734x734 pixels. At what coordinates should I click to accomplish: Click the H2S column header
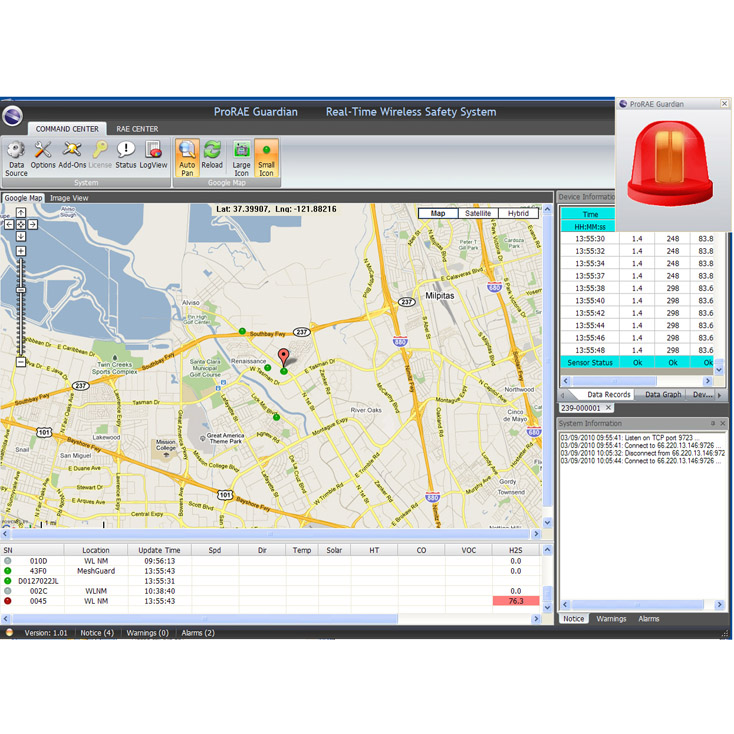pyautogui.click(x=516, y=550)
